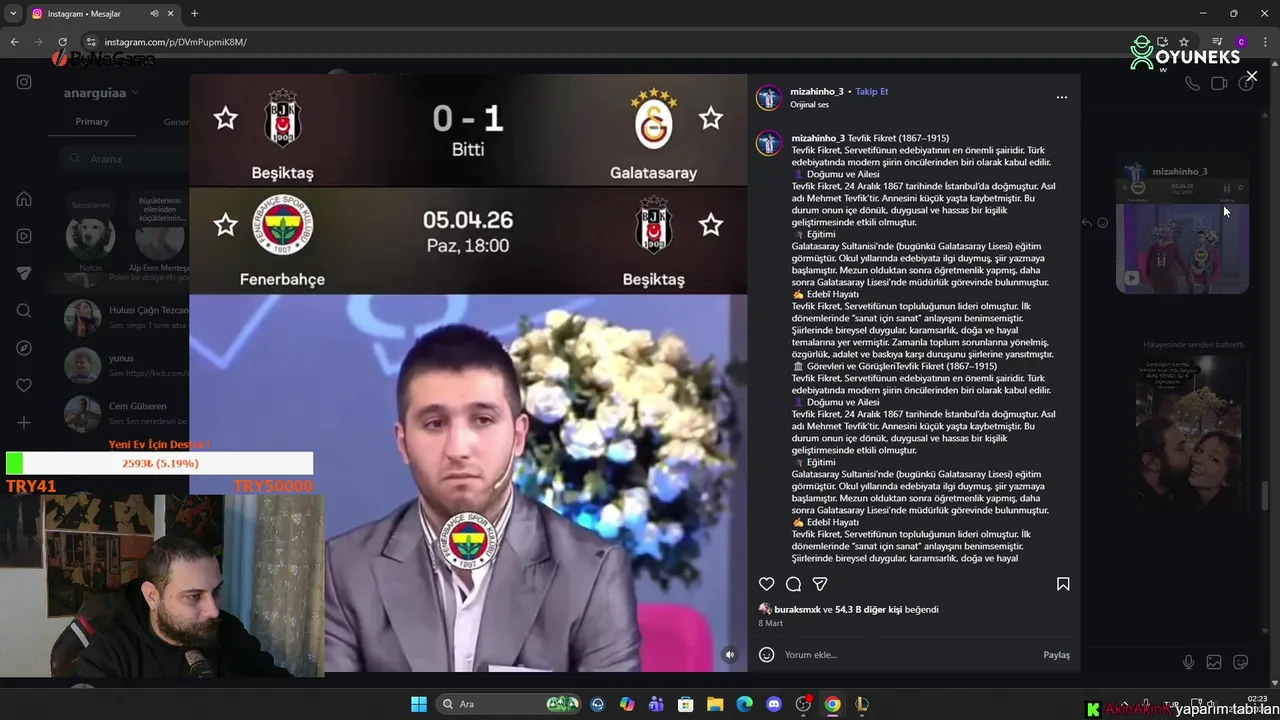The image size is (1280, 720).
Task: Post the comment with Paylaş
Action: coord(1056,655)
